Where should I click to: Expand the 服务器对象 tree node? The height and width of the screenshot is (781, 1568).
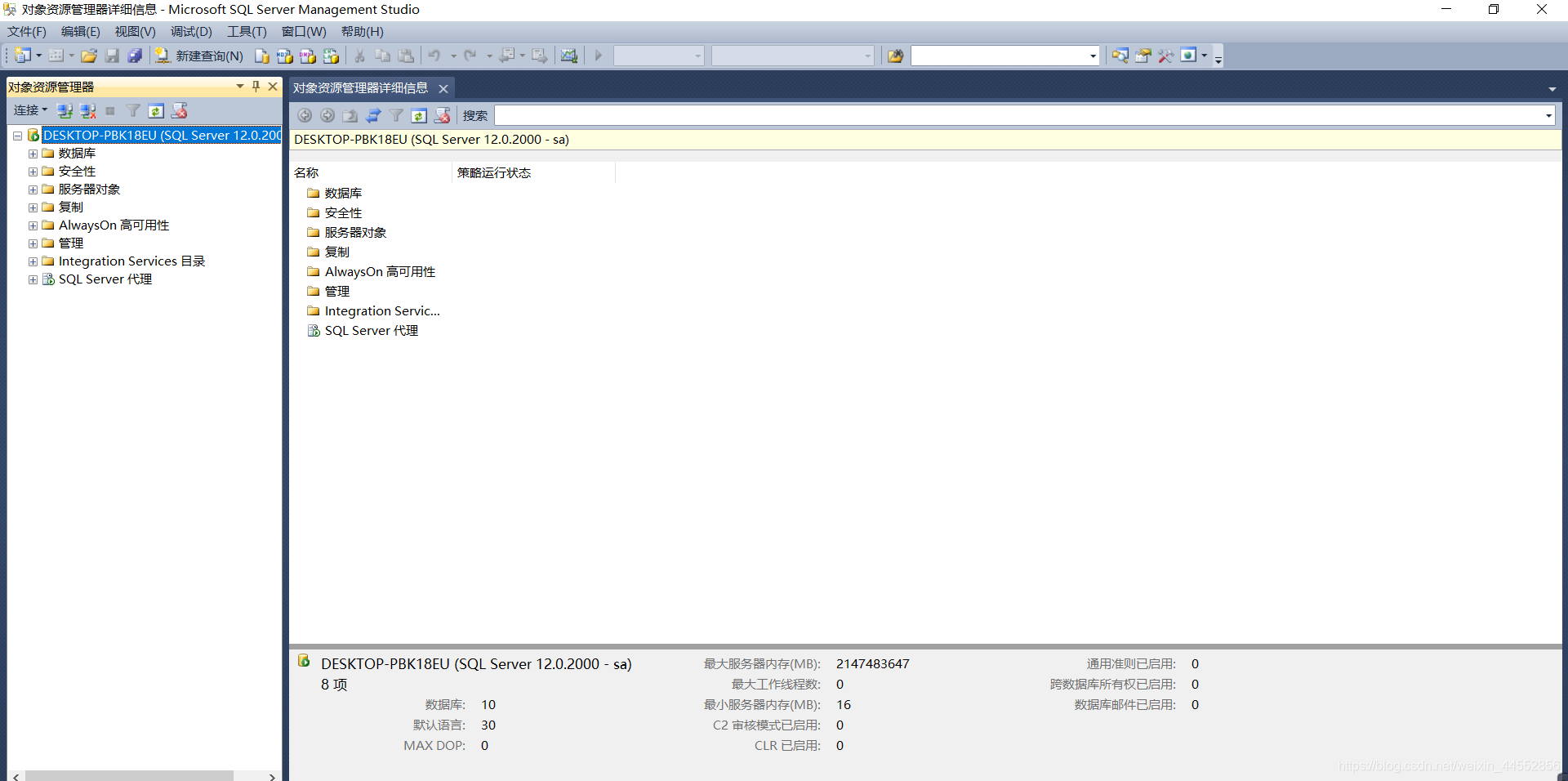33,190
